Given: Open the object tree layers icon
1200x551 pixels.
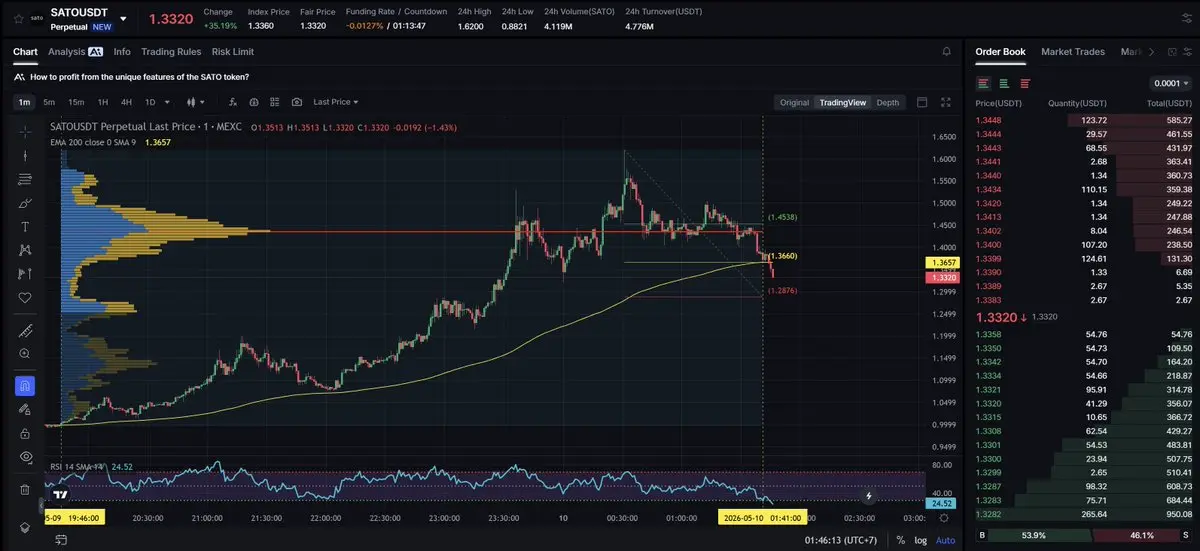Looking at the screenshot, I should (25, 527).
